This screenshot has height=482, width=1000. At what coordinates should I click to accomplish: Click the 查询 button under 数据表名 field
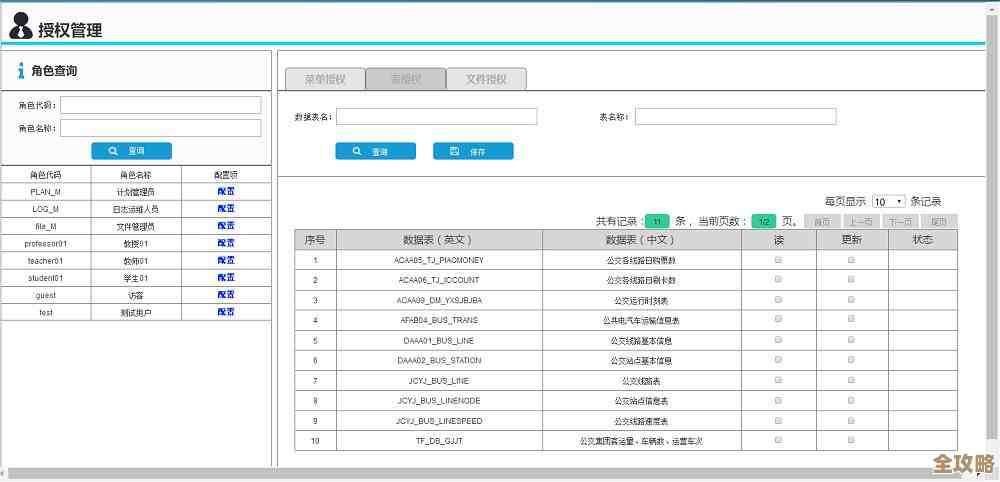pos(376,151)
